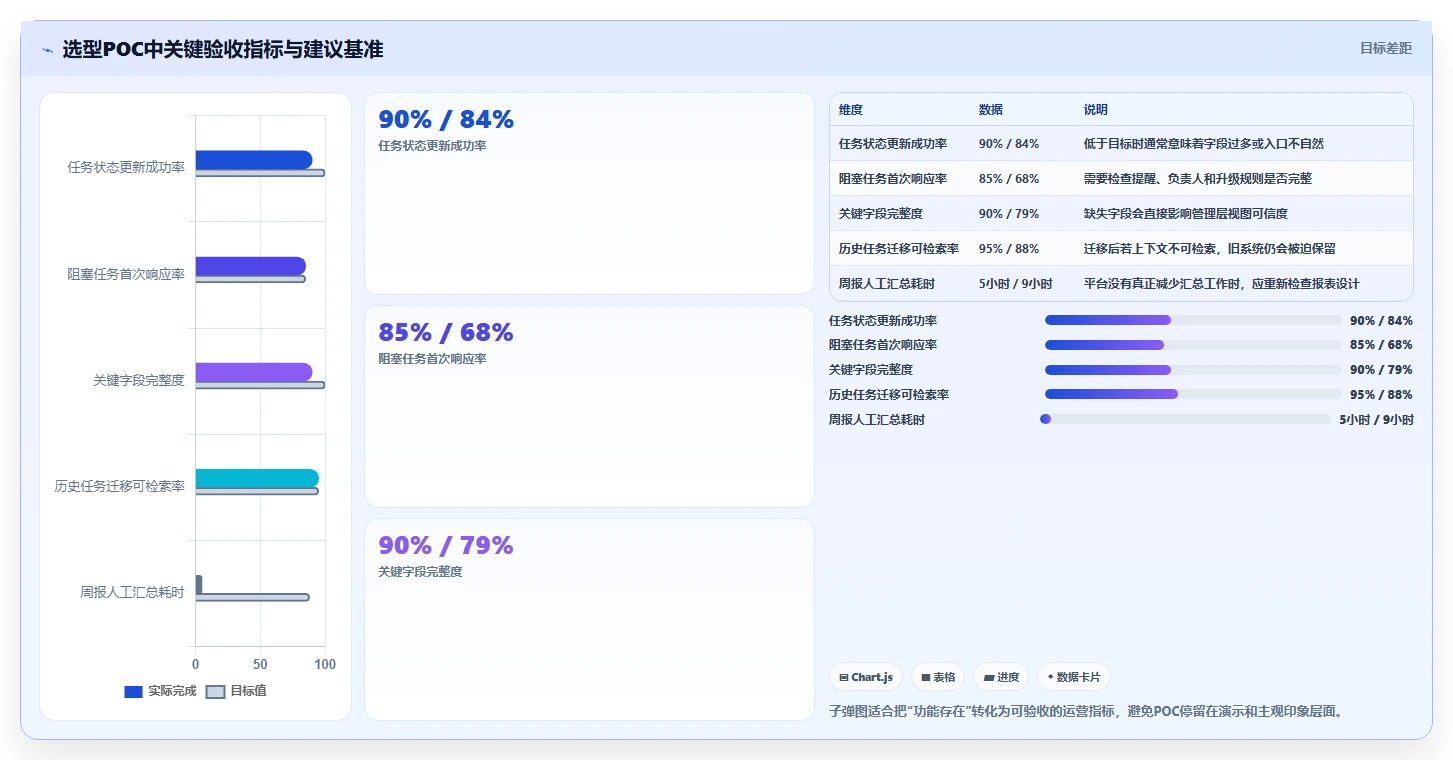Click the note 低于目标时通常意味着字段过多或入口不自然
The width and height of the screenshot is (1453, 760).
[x=1204, y=144]
